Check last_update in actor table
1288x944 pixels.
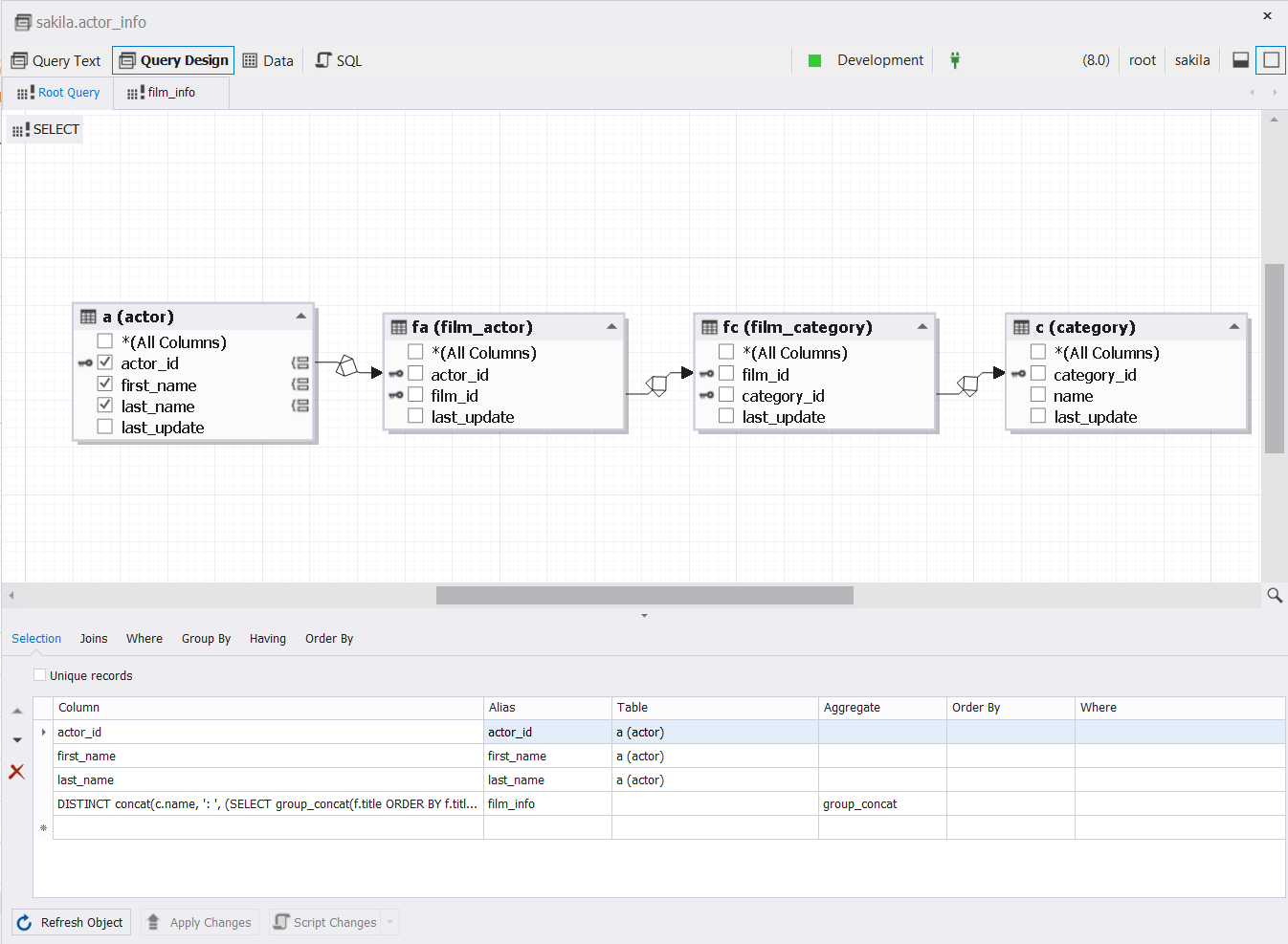tap(105, 427)
